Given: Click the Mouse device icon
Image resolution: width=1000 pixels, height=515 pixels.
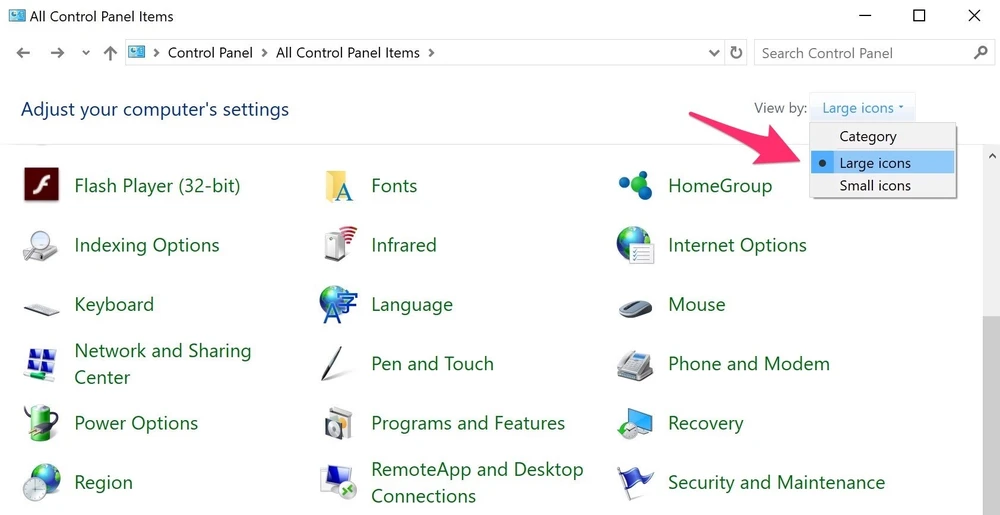Looking at the screenshot, I should (x=635, y=305).
